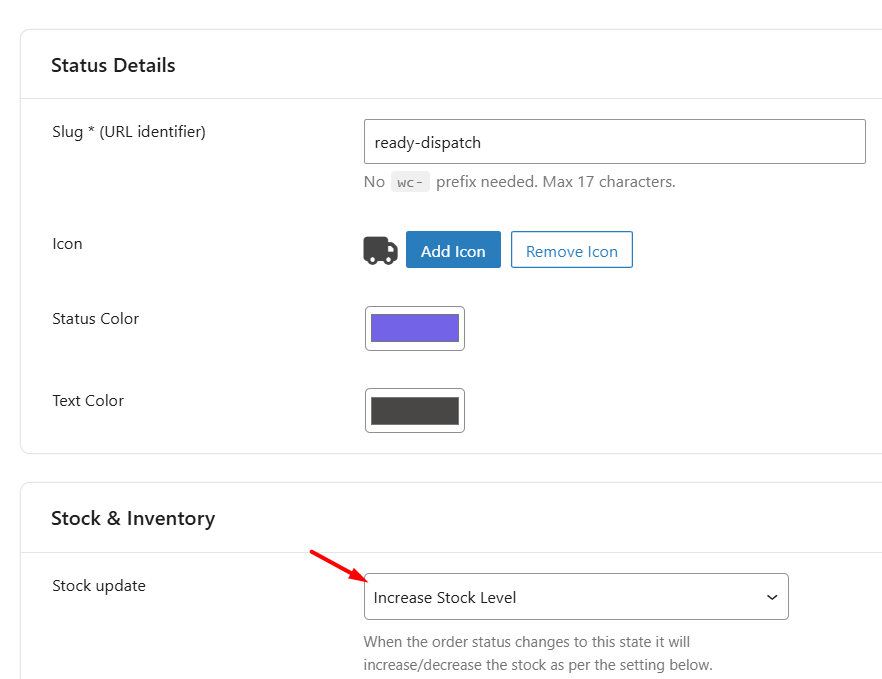This screenshot has width=882, height=679.
Task: Click the wc- code badge
Action: pyautogui.click(x=410, y=182)
